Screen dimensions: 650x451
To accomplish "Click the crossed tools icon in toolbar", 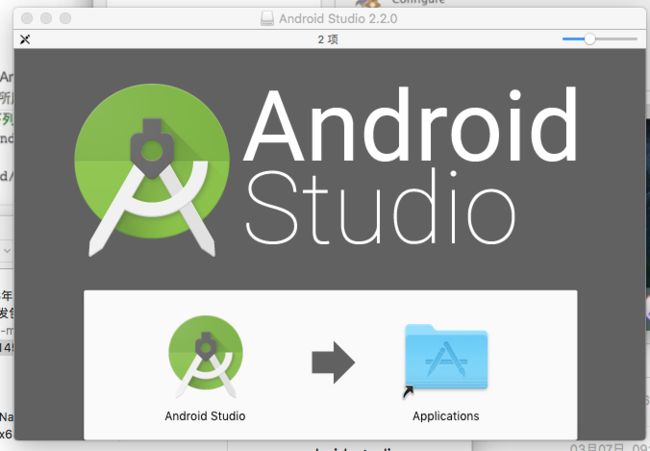I will pyautogui.click(x=25, y=39).
